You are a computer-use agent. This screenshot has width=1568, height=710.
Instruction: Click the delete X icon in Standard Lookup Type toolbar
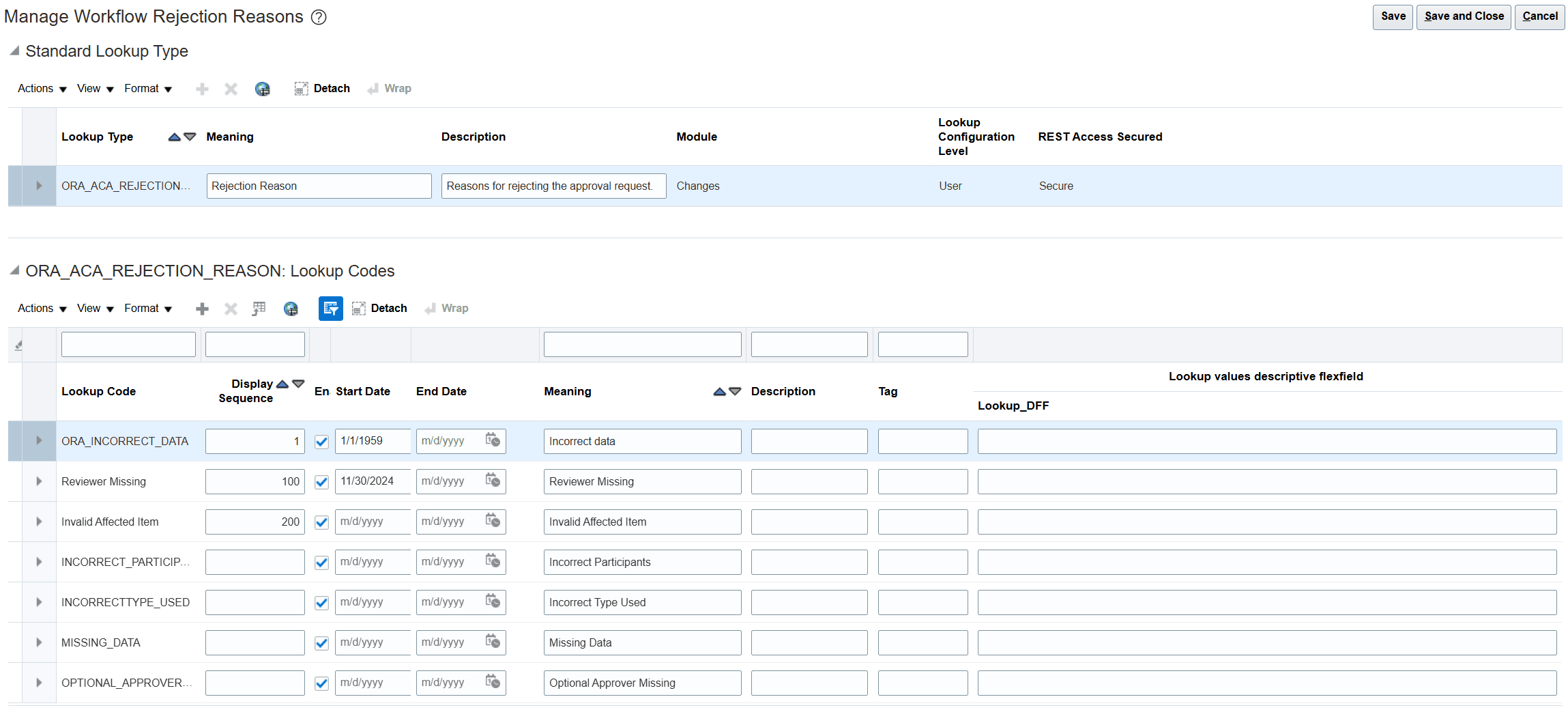point(231,89)
